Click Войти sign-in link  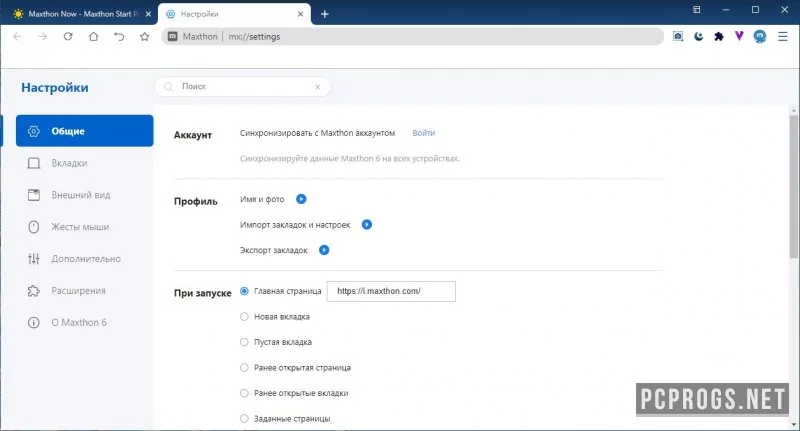point(423,133)
